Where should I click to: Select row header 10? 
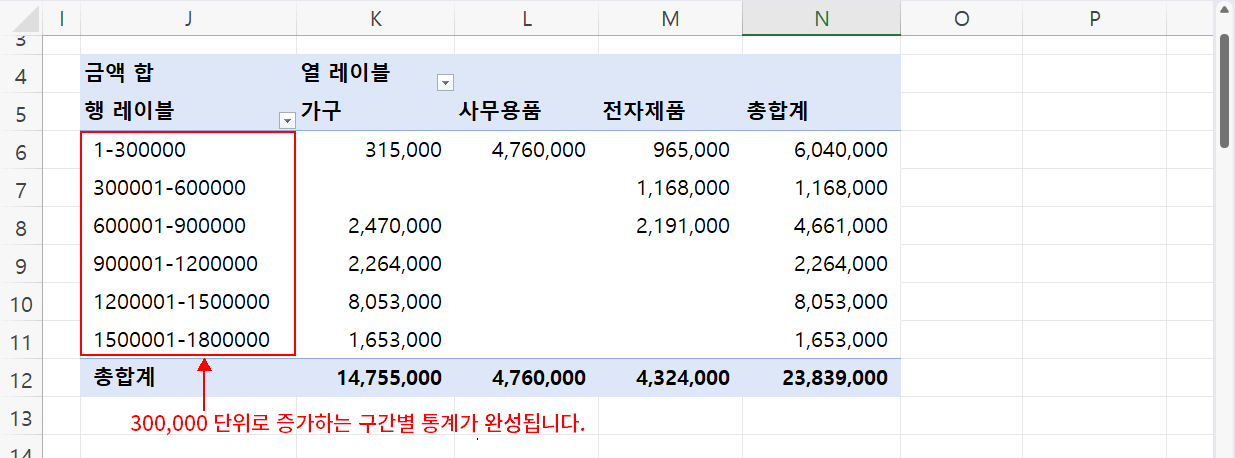click(x=22, y=302)
